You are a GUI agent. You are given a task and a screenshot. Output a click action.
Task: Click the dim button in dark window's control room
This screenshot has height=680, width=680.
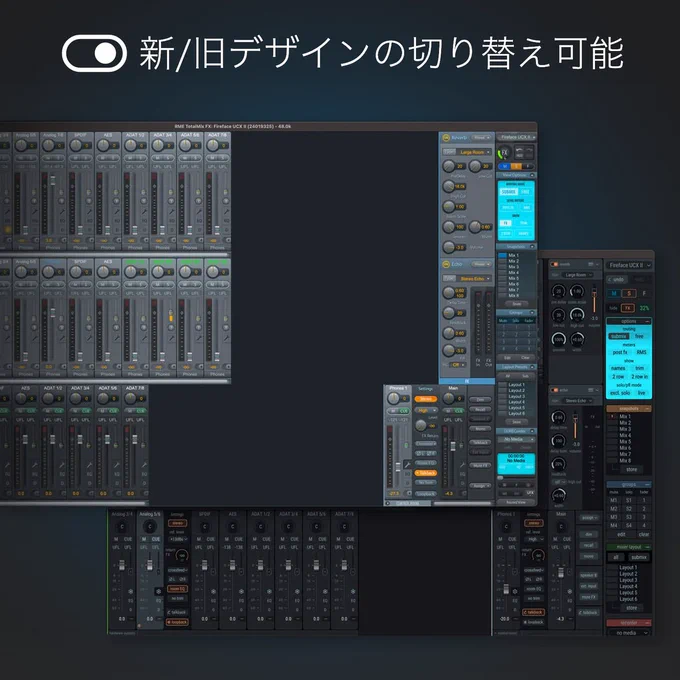[589, 535]
